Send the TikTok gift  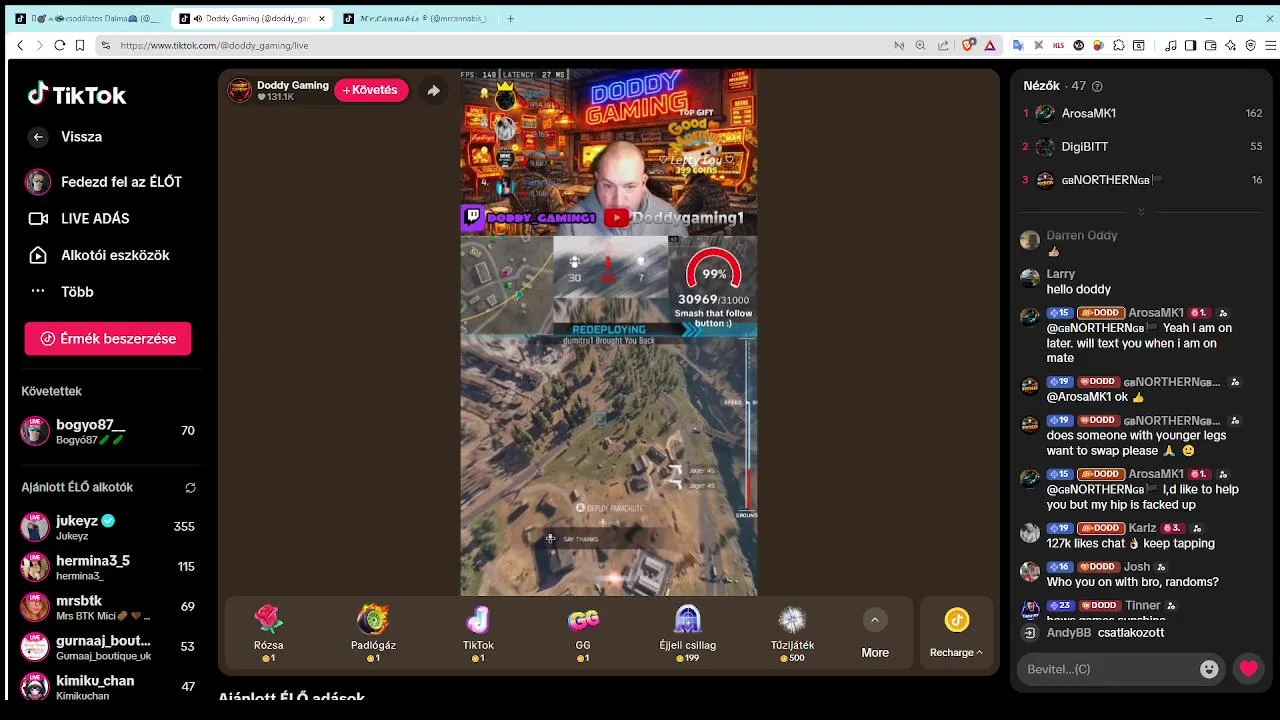coord(478,633)
